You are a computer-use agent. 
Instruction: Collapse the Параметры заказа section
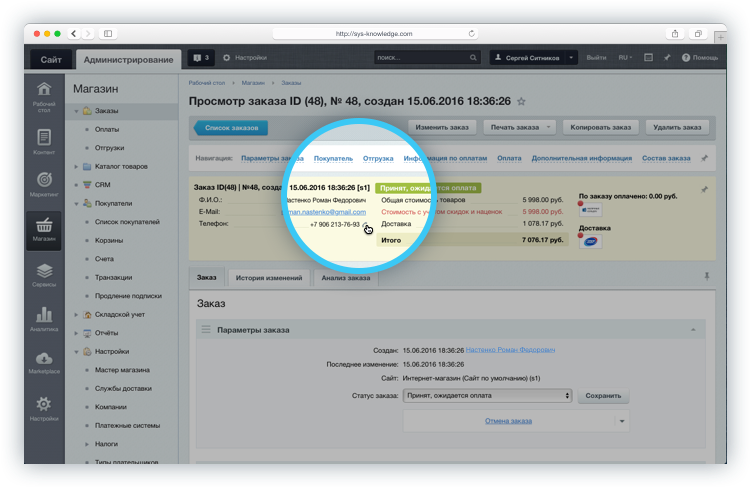pos(693,329)
